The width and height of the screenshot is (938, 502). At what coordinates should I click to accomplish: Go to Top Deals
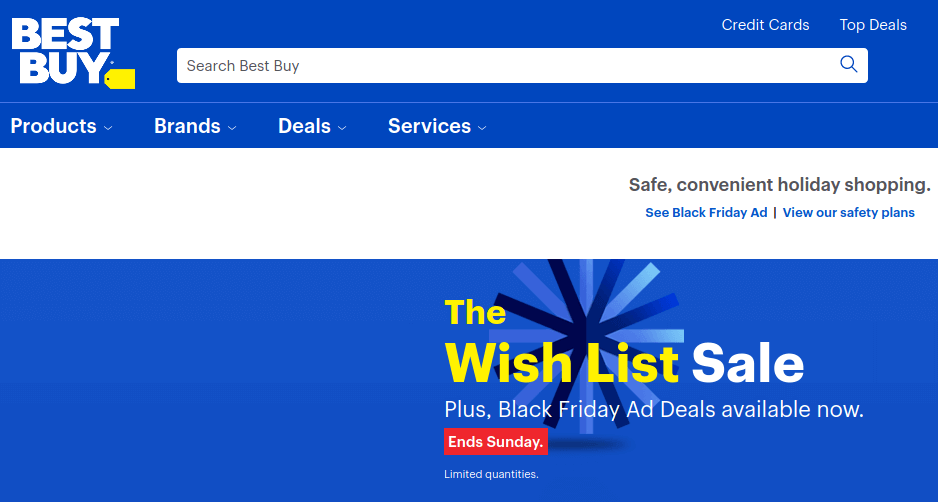pyautogui.click(x=873, y=25)
